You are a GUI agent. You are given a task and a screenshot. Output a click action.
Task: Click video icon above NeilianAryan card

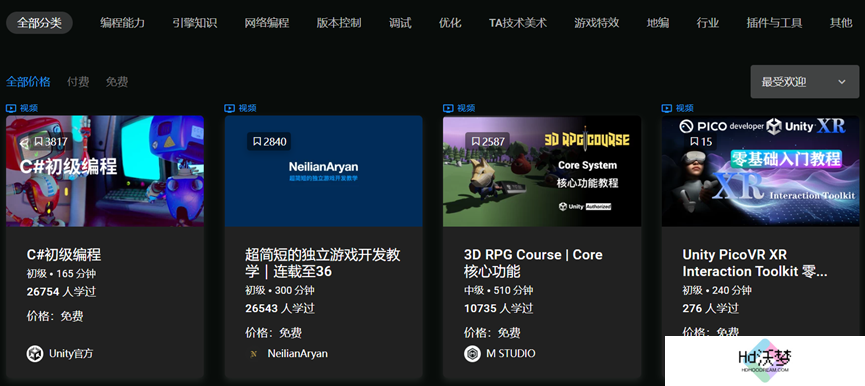(229, 108)
